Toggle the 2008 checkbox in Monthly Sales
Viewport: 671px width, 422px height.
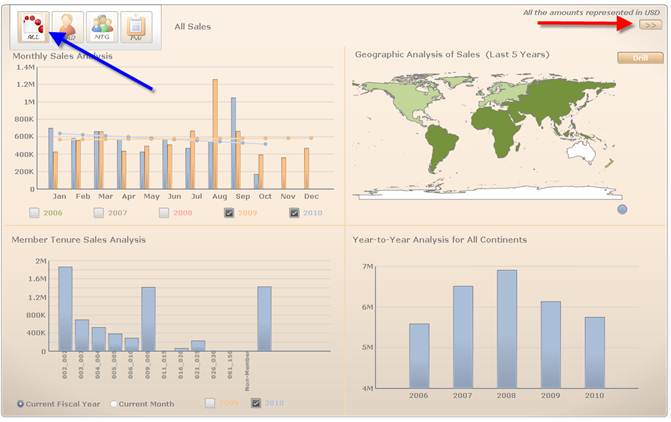point(164,213)
